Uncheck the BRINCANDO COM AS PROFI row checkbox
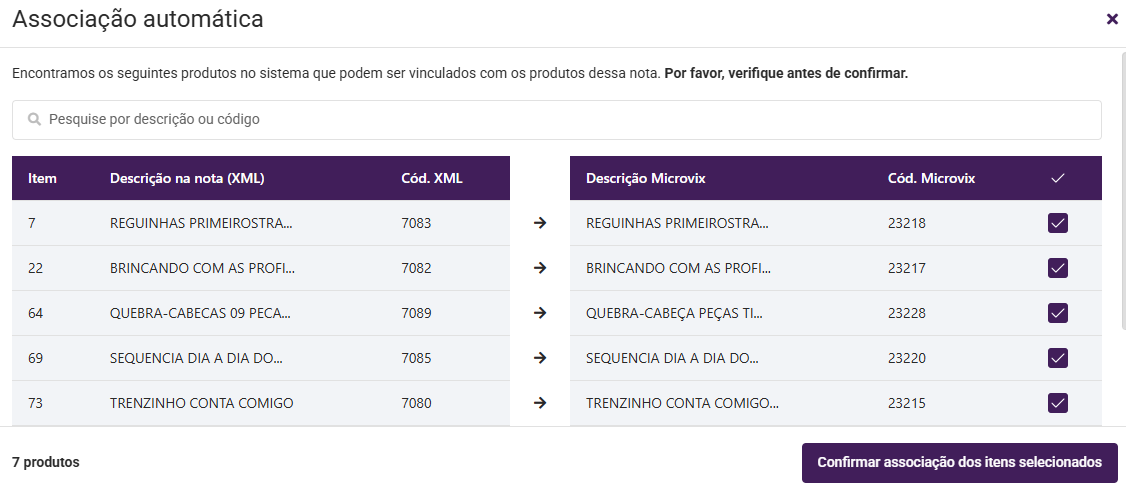The width and height of the screenshot is (1126, 492). click(1058, 268)
